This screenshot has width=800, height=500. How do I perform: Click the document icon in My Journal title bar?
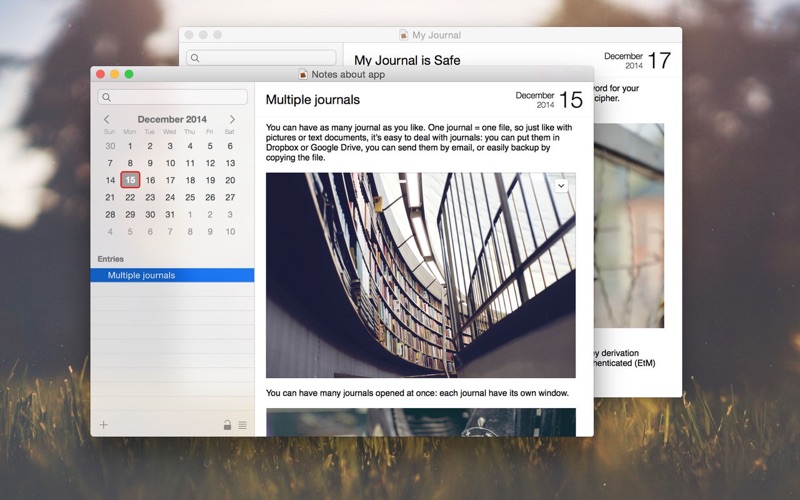click(x=404, y=35)
